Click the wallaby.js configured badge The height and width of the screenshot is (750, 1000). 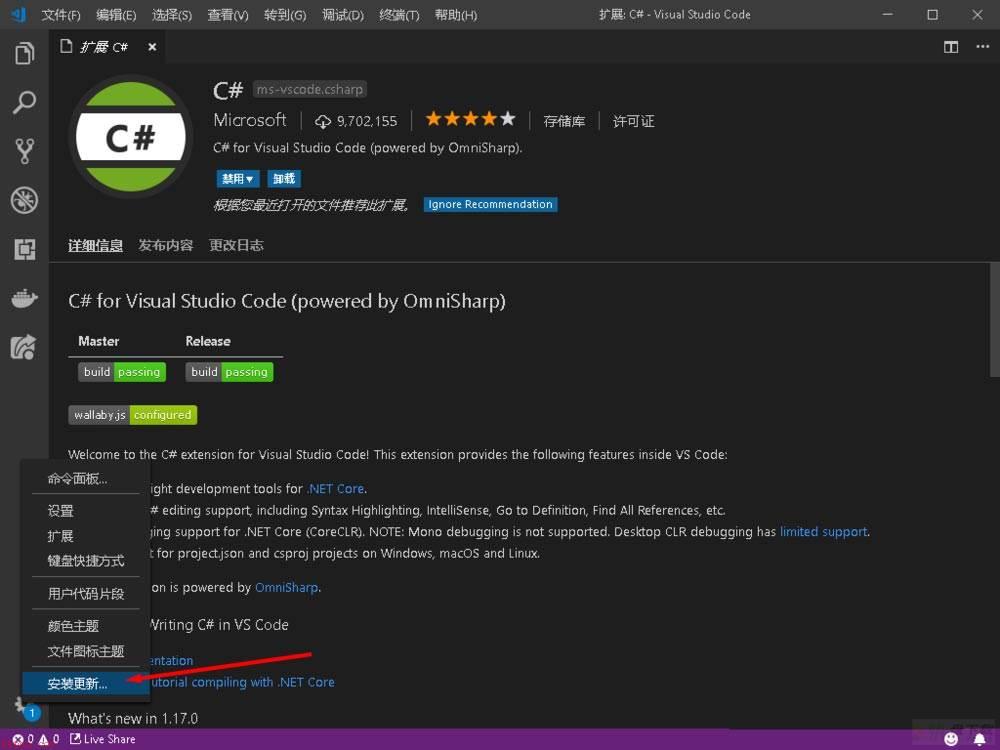(x=133, y=415)
